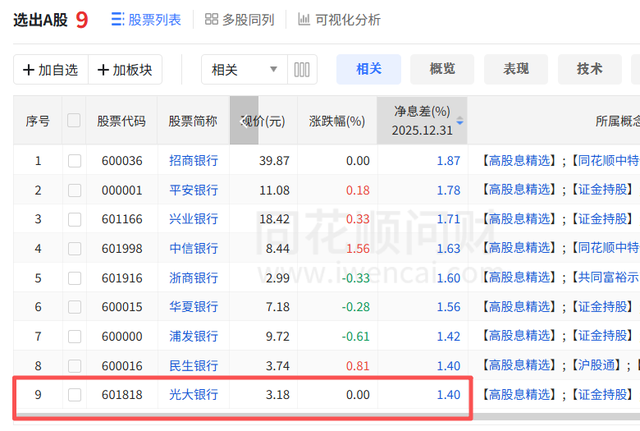Click 【高股息精选】 concept in 兴业银行 row
Viewport: 640px width, 431px height.
point(518,219)
